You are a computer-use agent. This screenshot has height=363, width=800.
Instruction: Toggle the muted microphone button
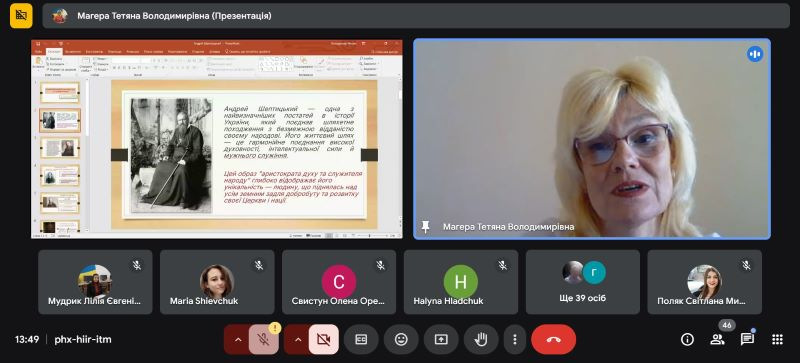coord(264,340)
